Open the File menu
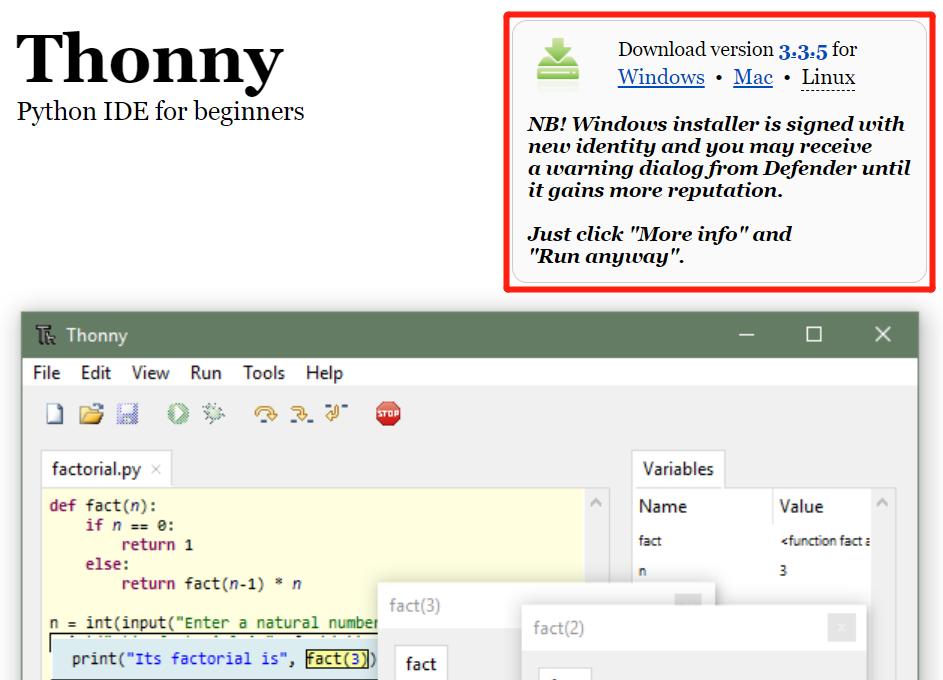Screen dimensions: 943x680 click(x=46, y=373)
